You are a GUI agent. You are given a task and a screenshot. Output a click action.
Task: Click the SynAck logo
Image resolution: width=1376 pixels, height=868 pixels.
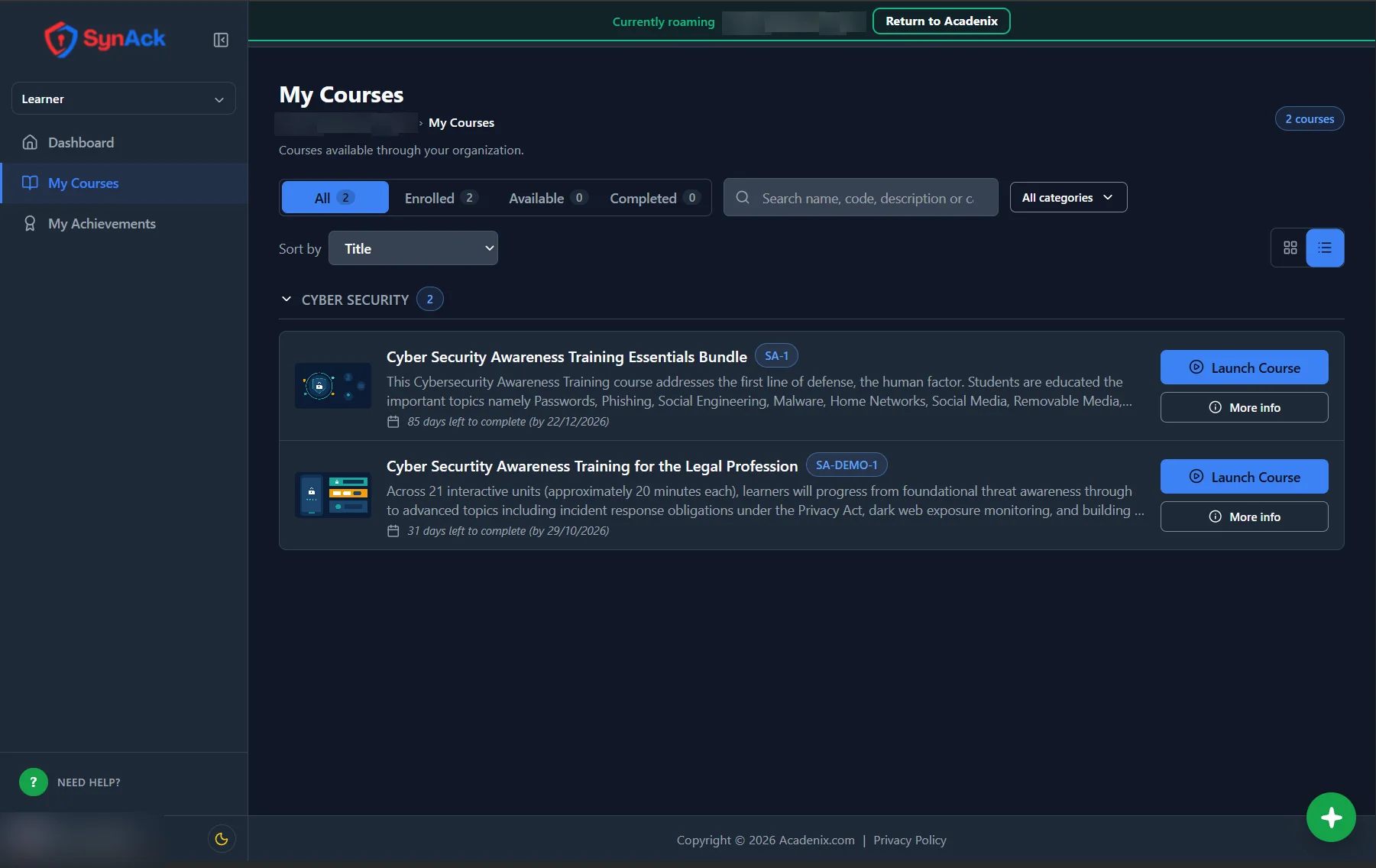[x=105, y=39]
